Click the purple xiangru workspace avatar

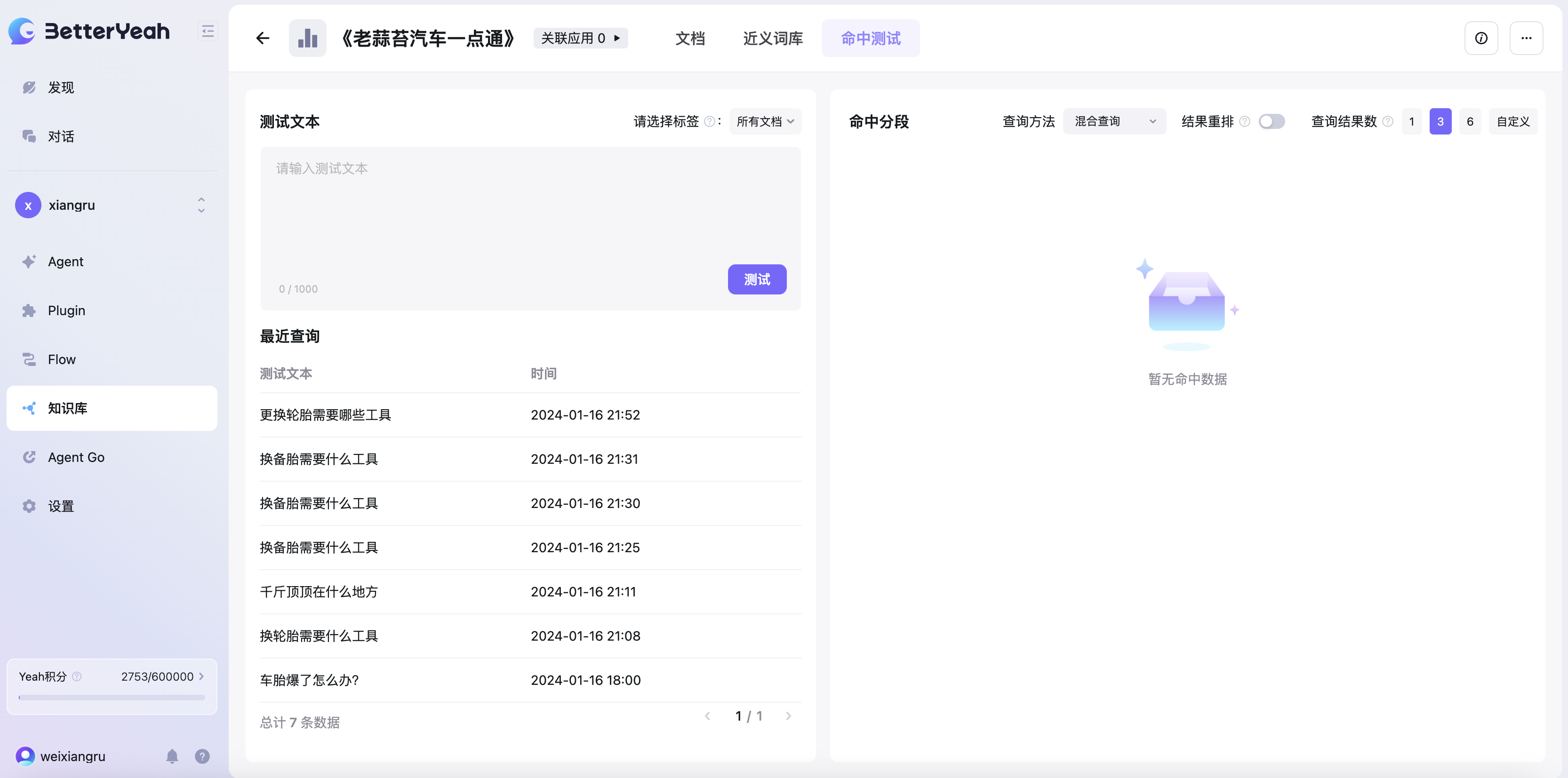pyautogui.click(x=28, y=206)
